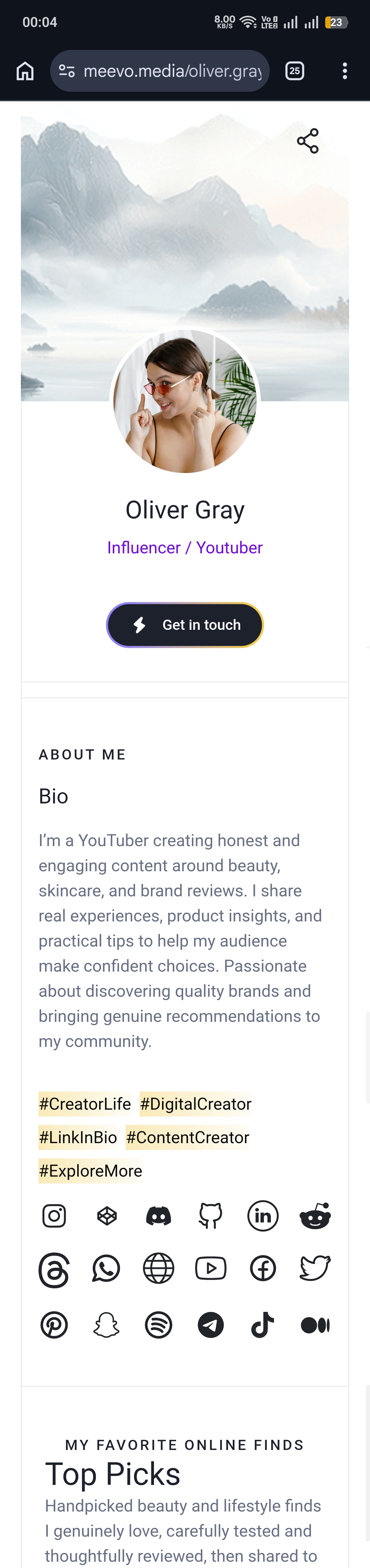Screen dimensions: 370x1568
Task: Open the TikTok social icon
Action: pos(263,1324)
